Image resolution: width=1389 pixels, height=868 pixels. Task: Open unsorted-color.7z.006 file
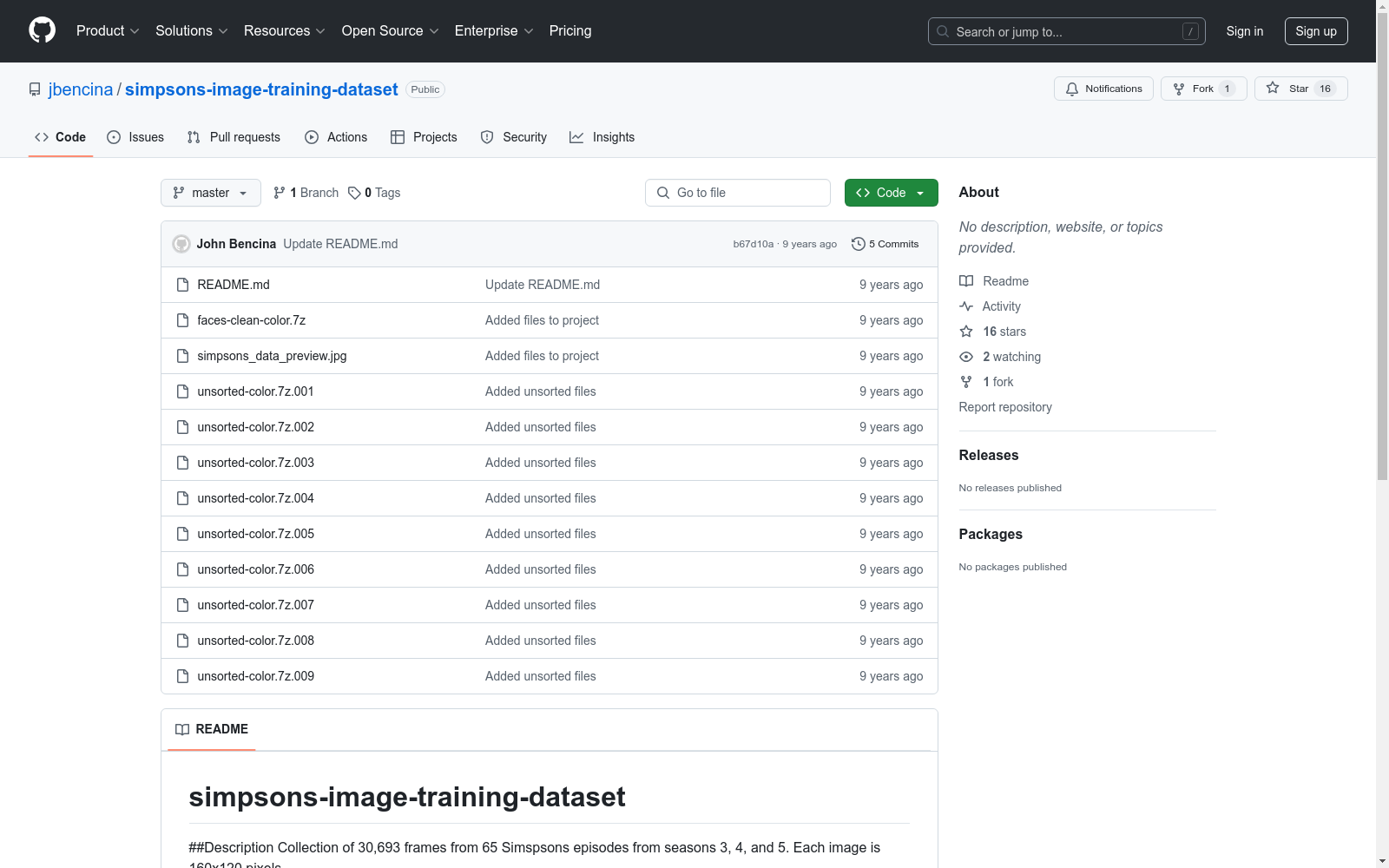click(x=256, y=569)
